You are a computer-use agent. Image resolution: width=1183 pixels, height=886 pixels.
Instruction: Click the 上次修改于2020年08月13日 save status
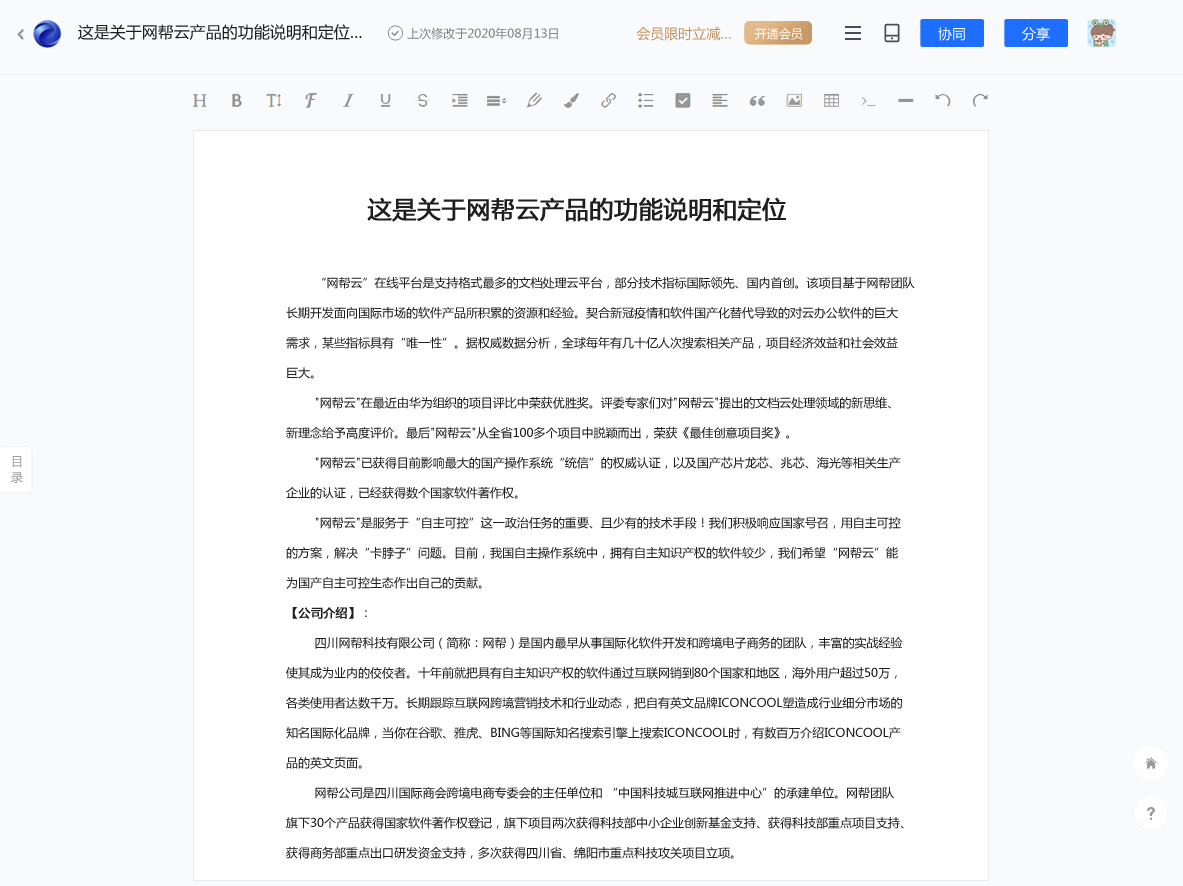pos(474,34)
